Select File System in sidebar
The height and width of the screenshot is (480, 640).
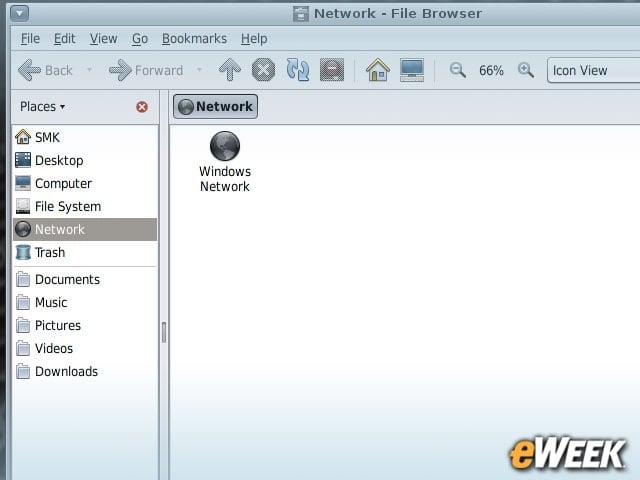pyautogui.click(x=85, y=206)
